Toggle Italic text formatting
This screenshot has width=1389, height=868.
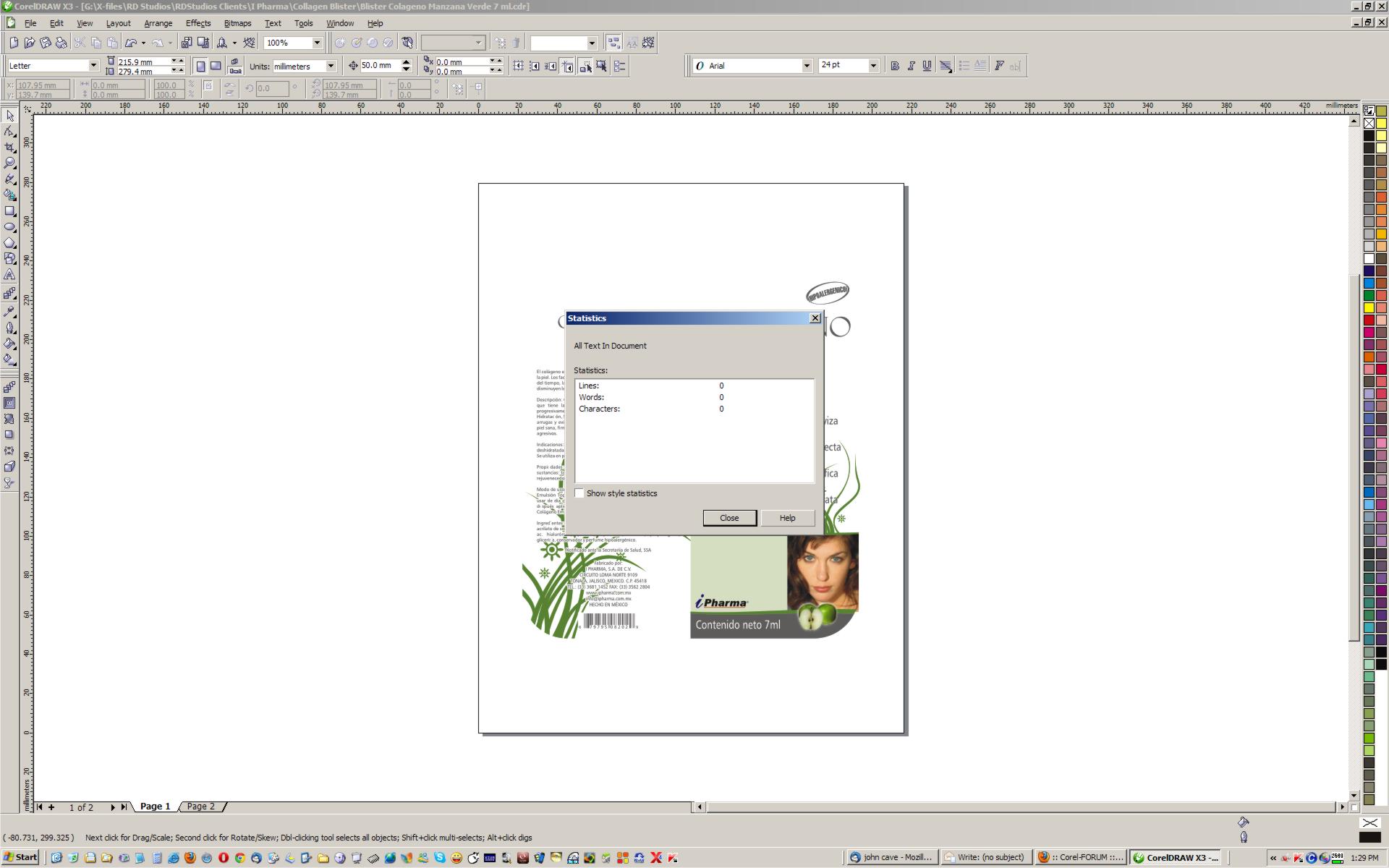pos(911,66)
